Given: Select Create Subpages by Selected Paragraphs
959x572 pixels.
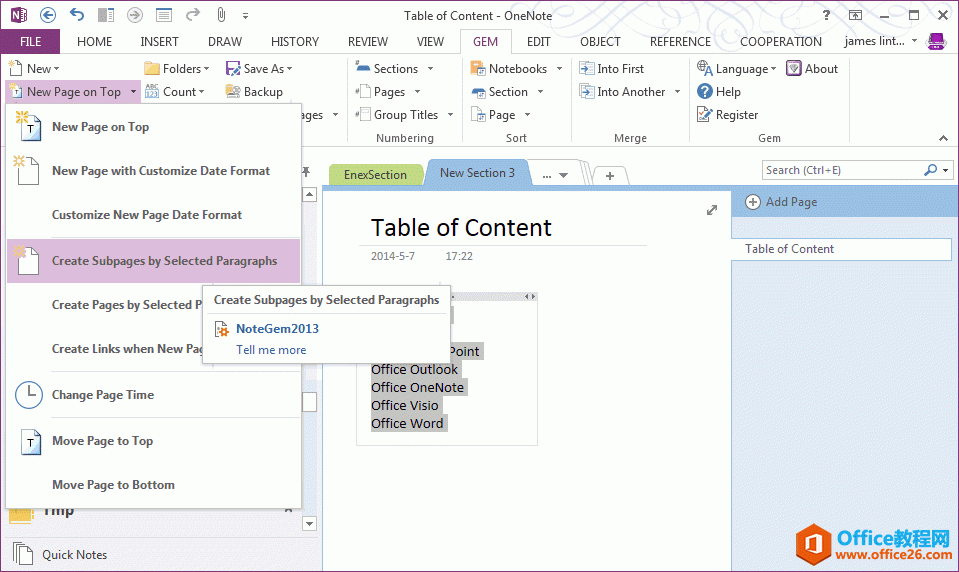Looking at the screenshot, I should click(164, 261).
